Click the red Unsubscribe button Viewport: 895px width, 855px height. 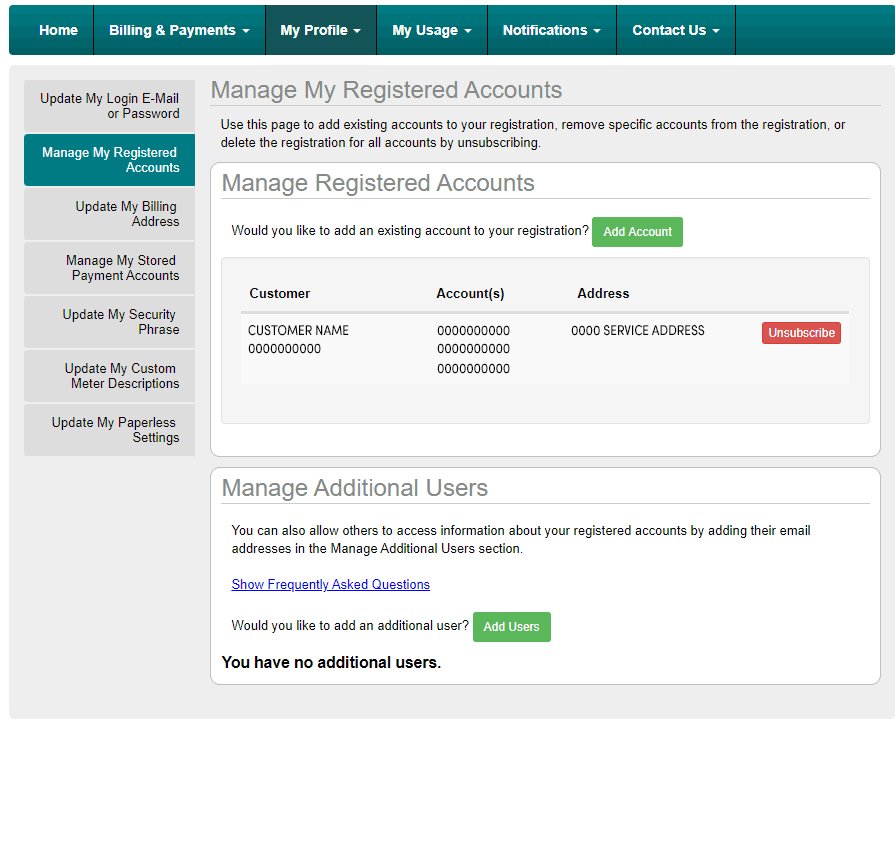(x=801, y=333)
